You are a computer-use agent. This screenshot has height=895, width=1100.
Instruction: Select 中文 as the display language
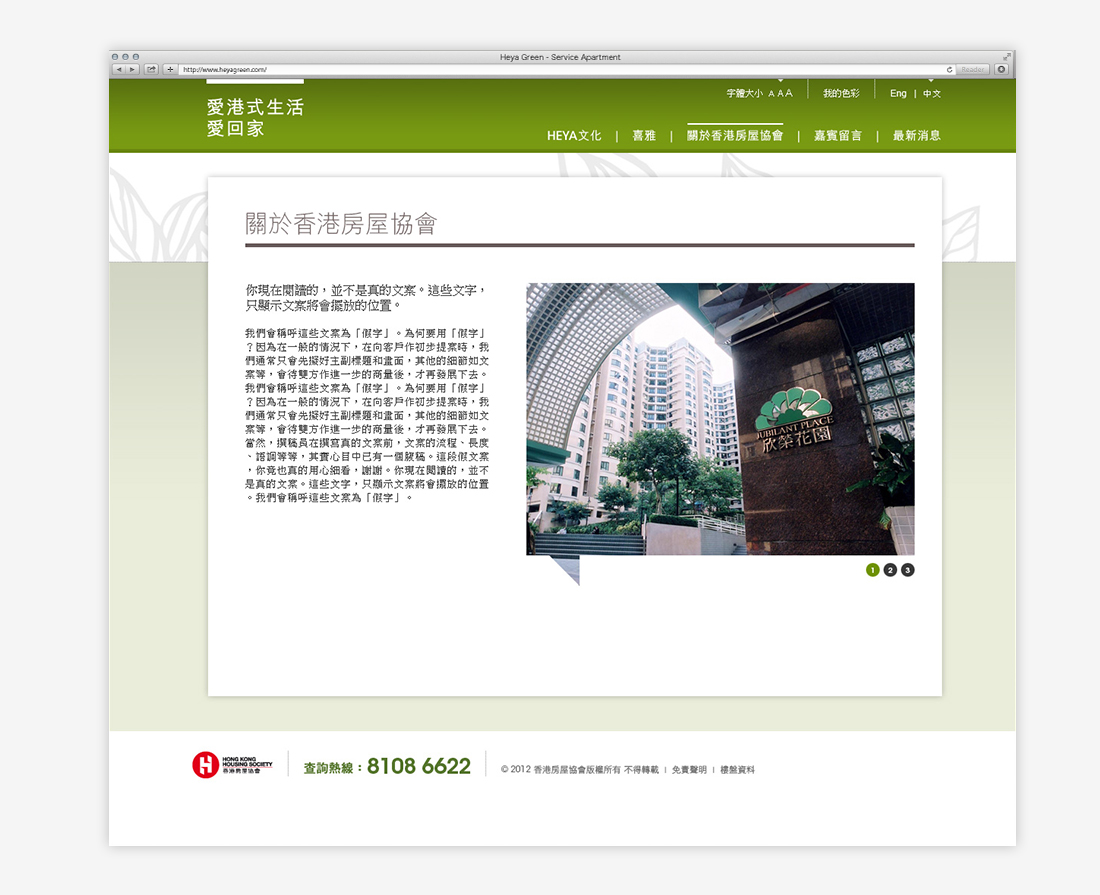pos(931,92)
